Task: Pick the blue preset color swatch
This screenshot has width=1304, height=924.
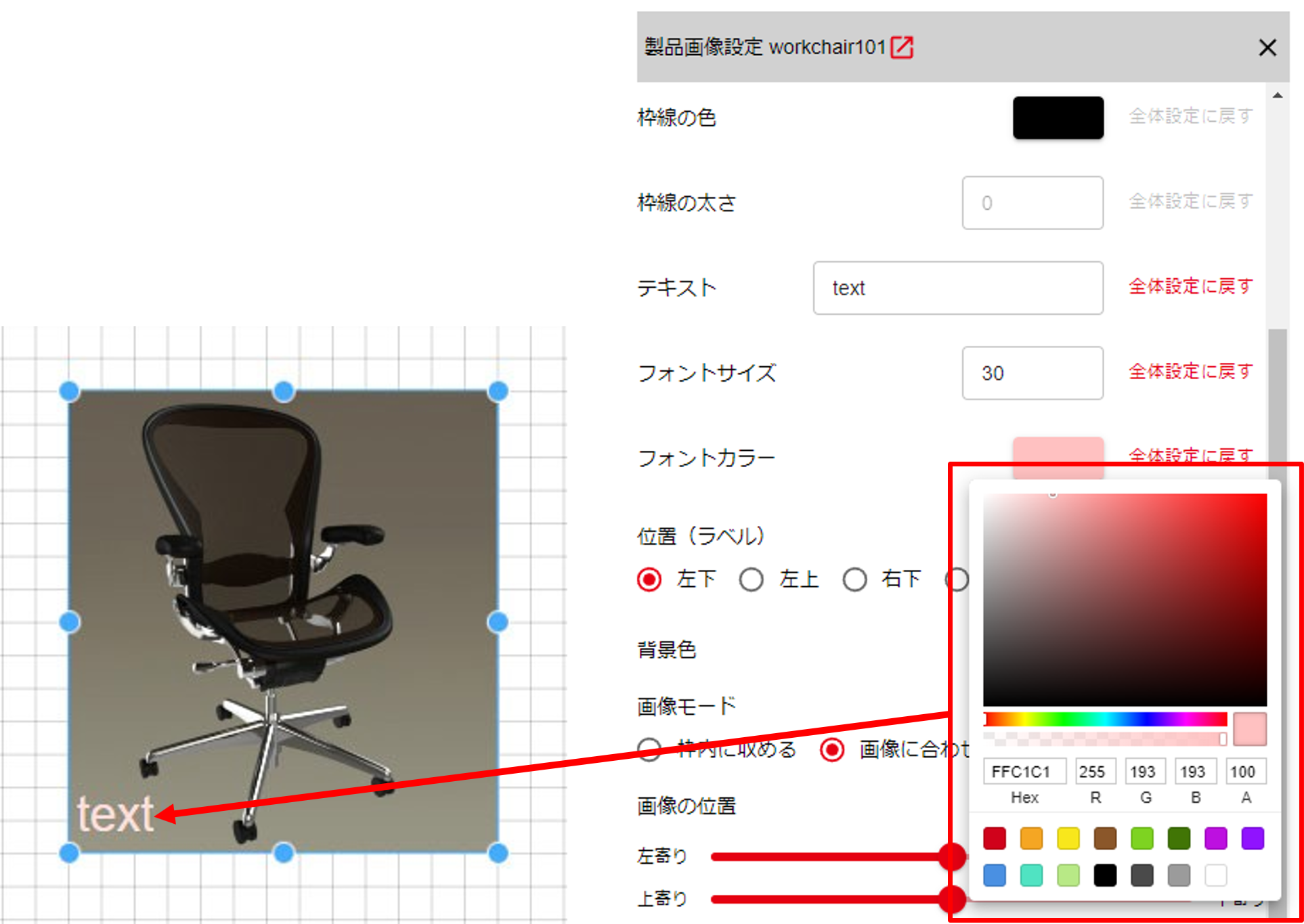Action: coord(995,875)
